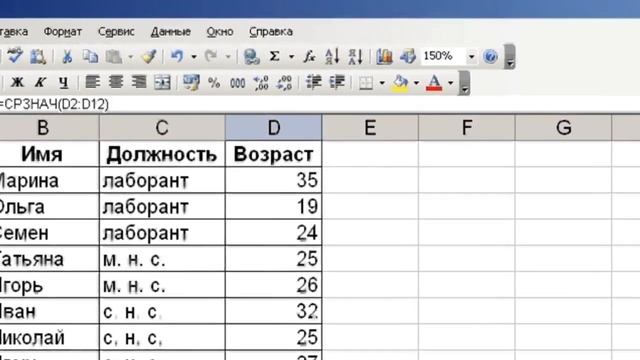Select column F header
The image size is (640, 360).
[x=467, y=128]
